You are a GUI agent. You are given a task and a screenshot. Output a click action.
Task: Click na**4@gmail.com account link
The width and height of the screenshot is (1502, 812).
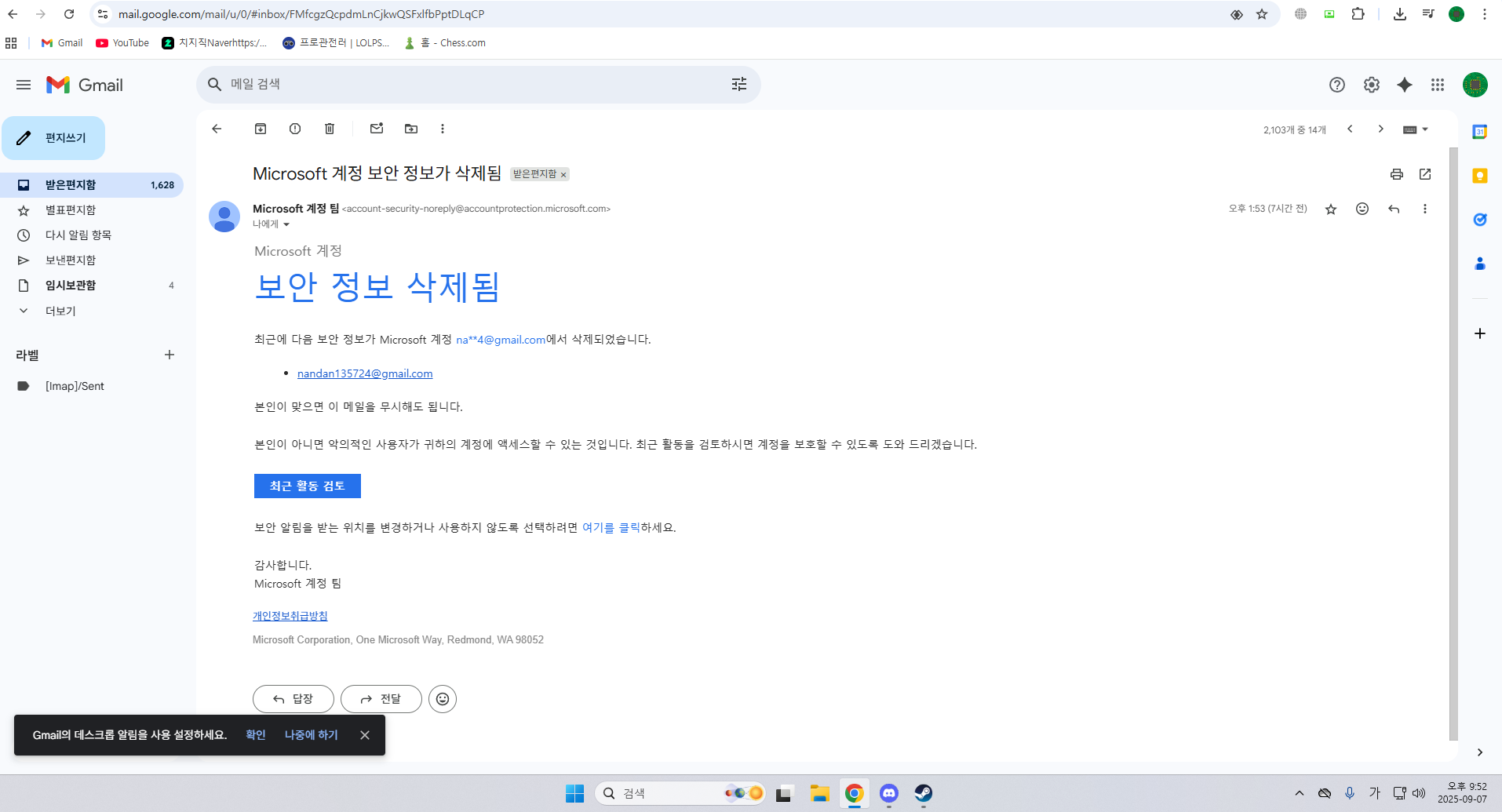tap(501, 340)
